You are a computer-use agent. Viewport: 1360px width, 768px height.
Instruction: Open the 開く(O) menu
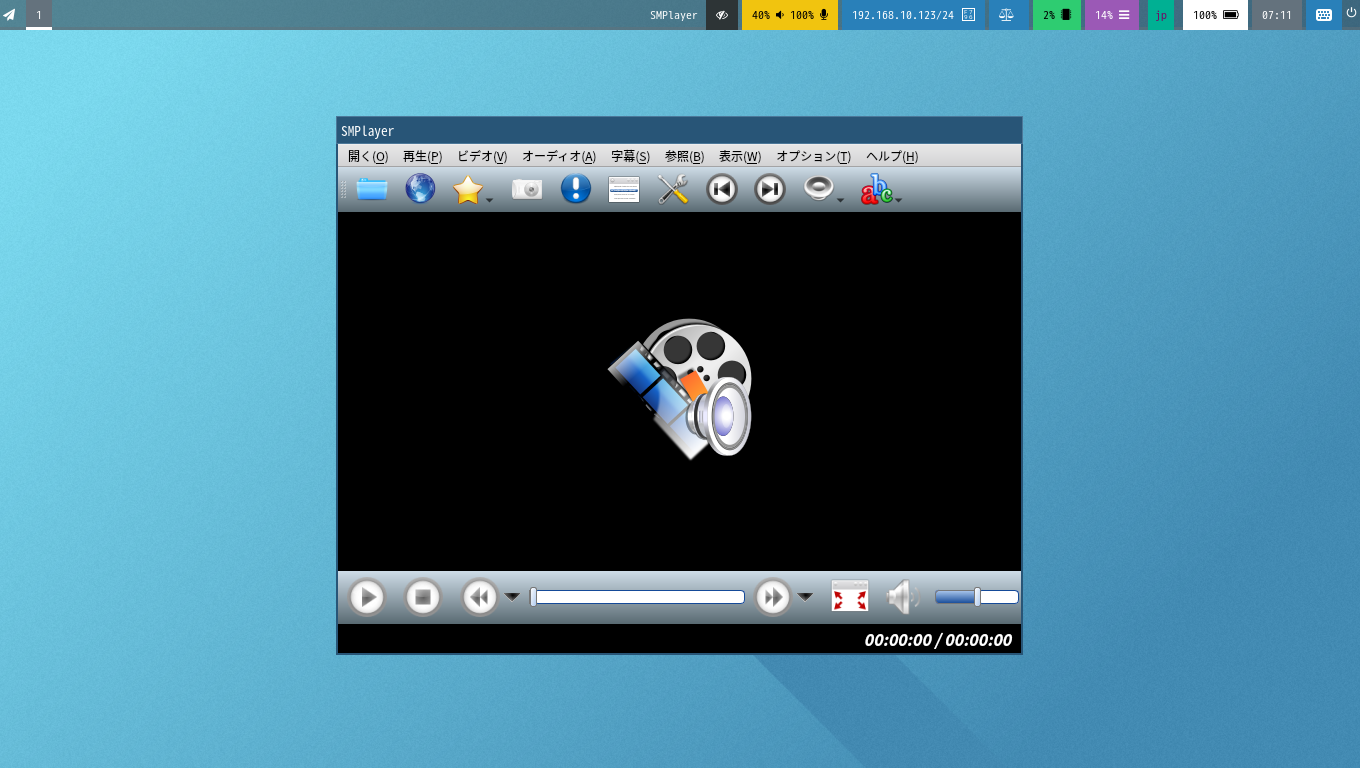368,157
